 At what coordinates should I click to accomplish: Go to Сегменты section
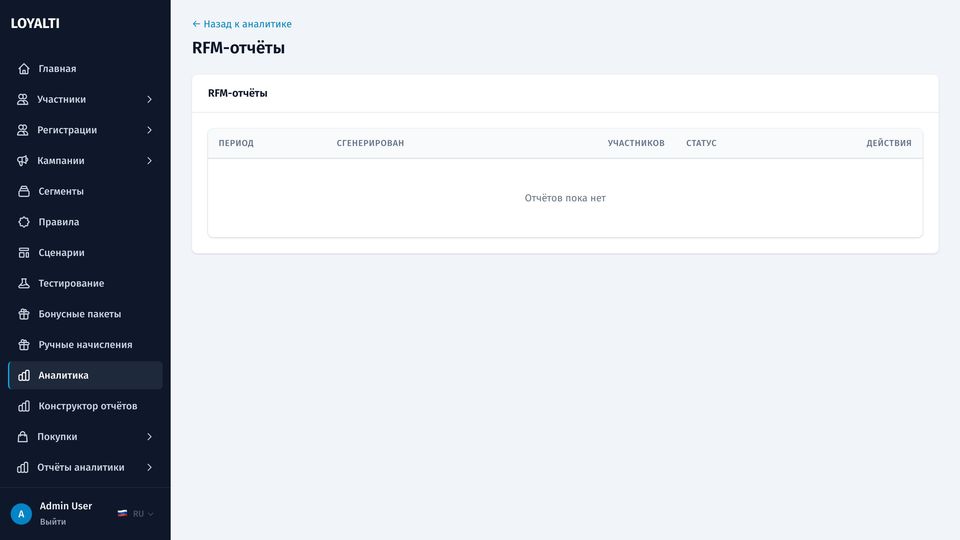click(x=85, y=191)
